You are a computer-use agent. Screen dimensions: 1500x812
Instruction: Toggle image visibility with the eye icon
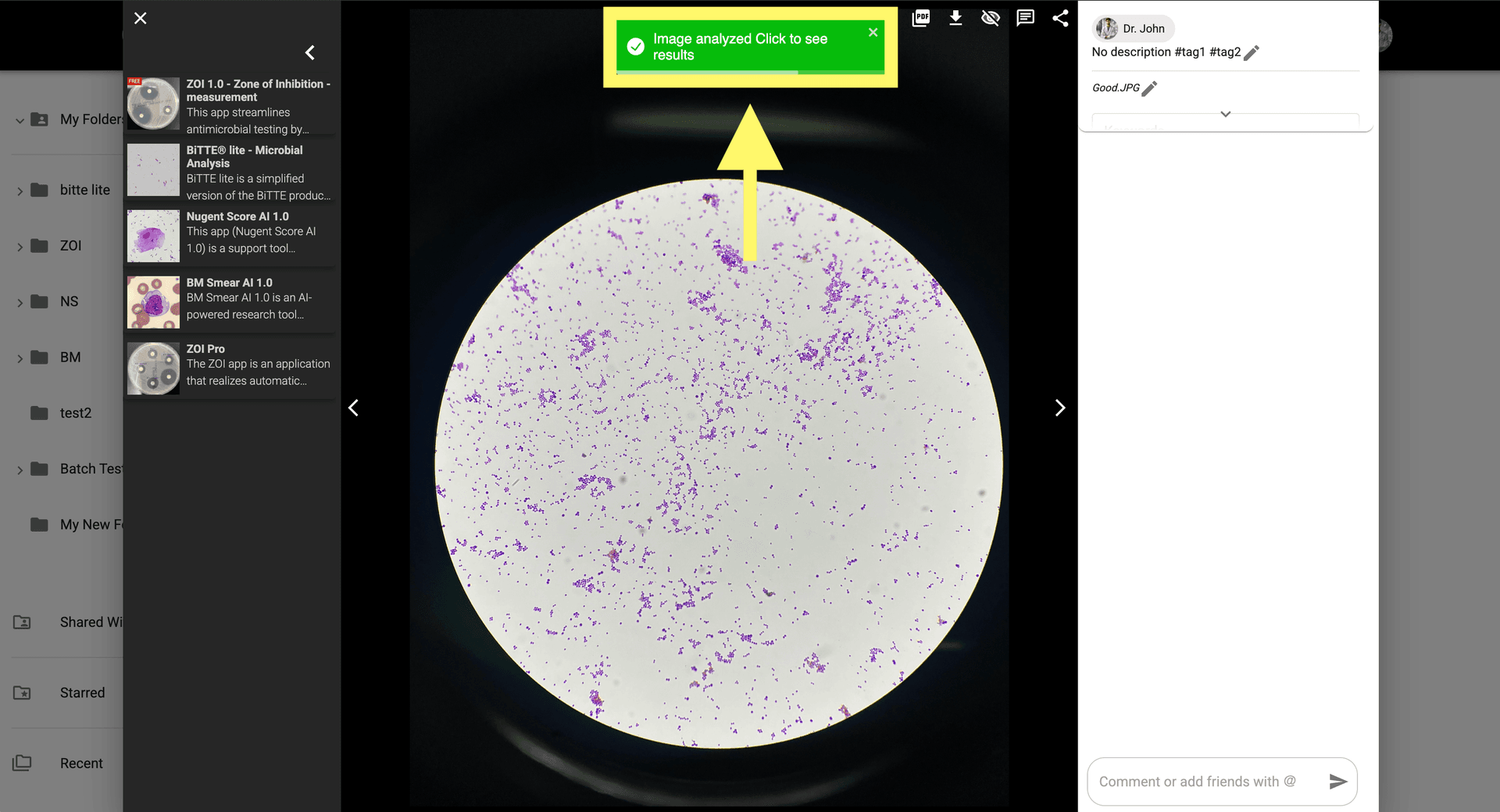coord(990,17)
